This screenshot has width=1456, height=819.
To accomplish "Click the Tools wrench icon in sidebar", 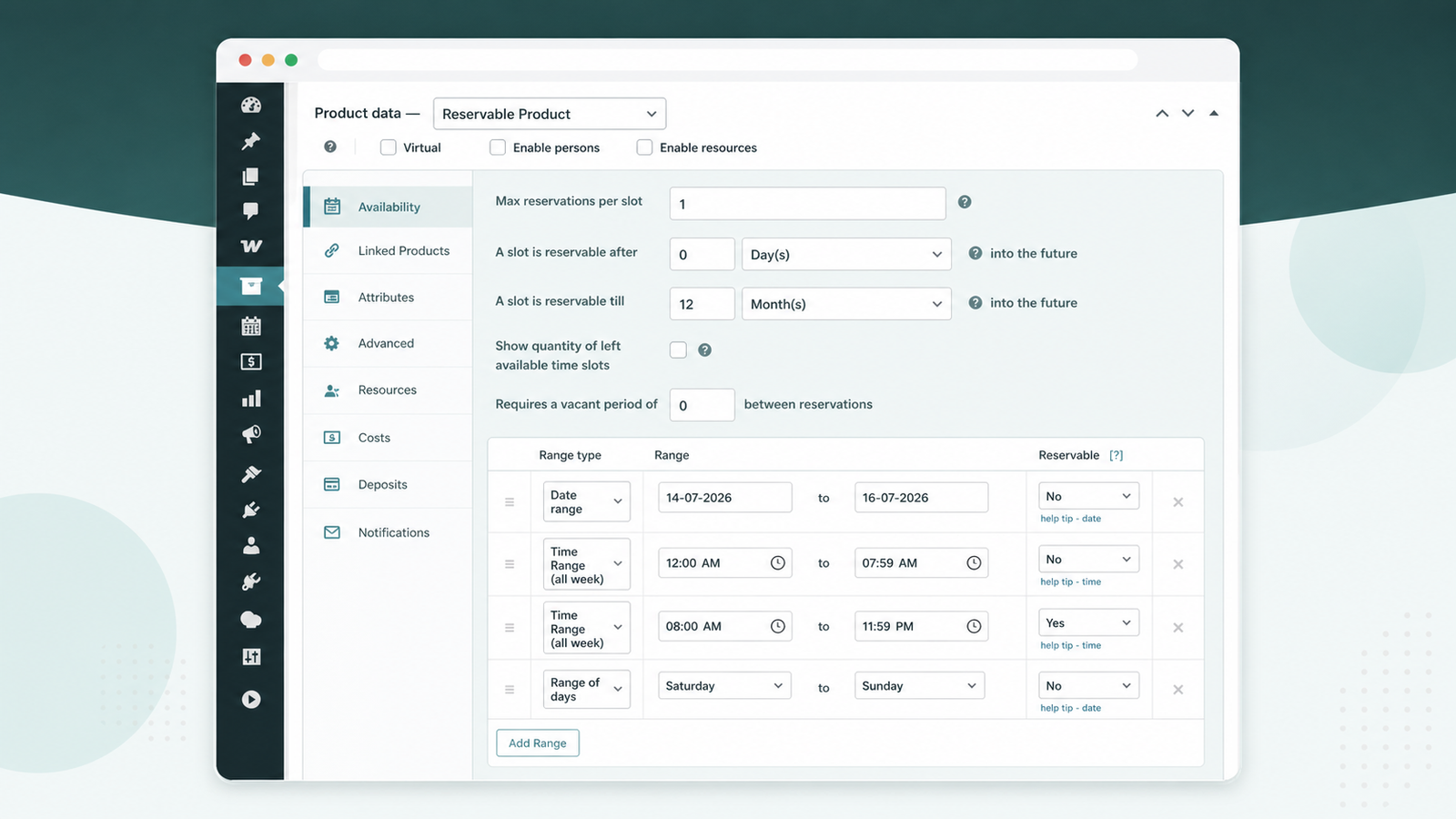I will click(251, 582).
